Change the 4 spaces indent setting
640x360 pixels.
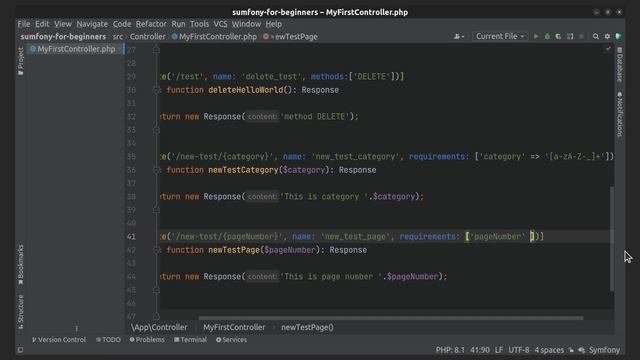[549, 350]
